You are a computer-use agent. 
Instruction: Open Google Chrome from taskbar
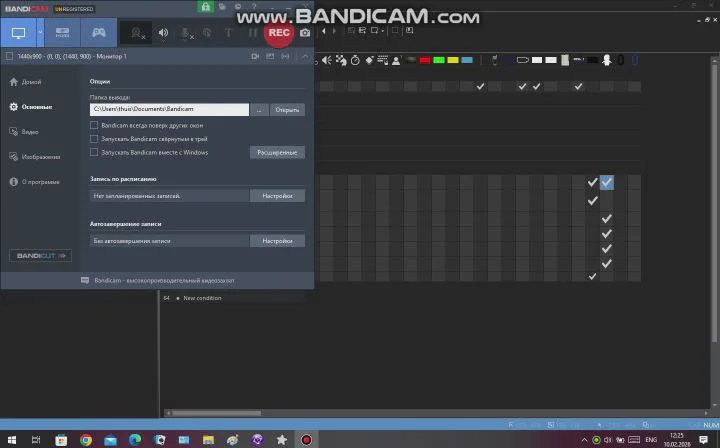[x=86, y=440]
